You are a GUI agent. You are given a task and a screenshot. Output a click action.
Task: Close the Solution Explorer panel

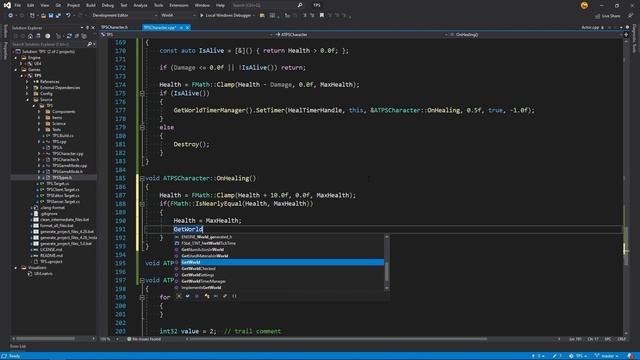93,28
